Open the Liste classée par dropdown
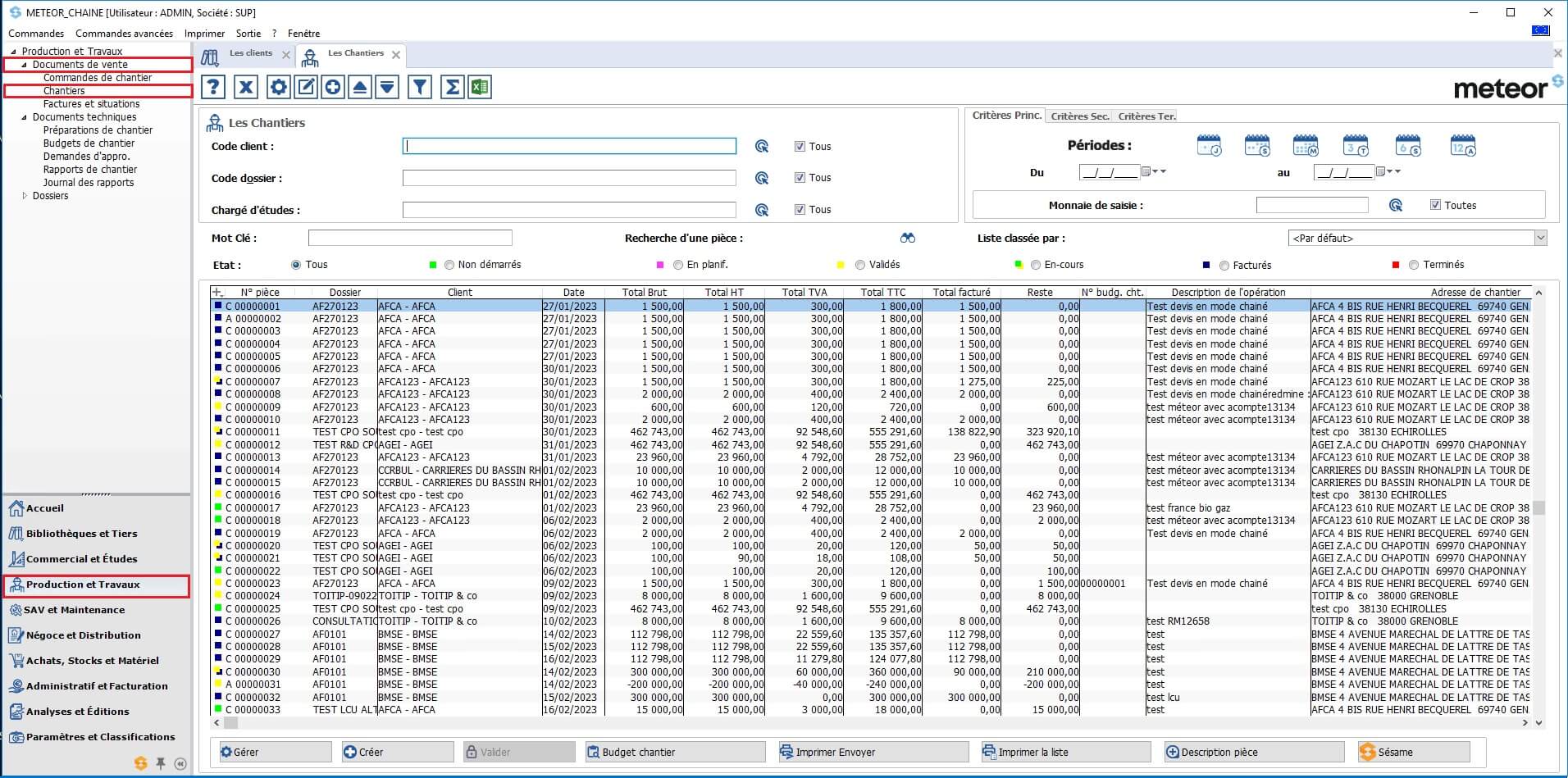This screenshot has width=1568, height=778. (1540, 238)
